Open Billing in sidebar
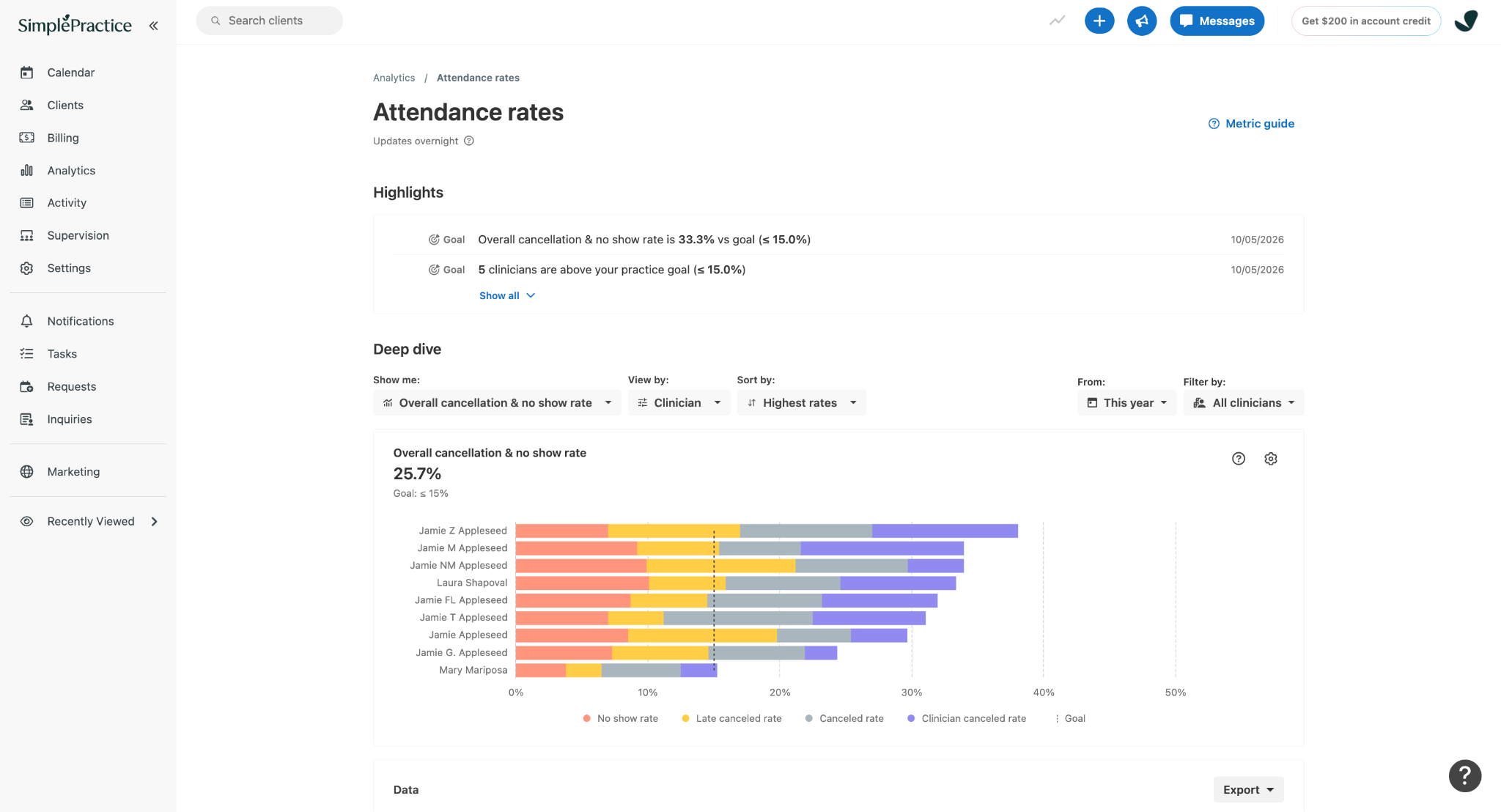This screenshot has width=1501, height=812. [x=63, y=138]
